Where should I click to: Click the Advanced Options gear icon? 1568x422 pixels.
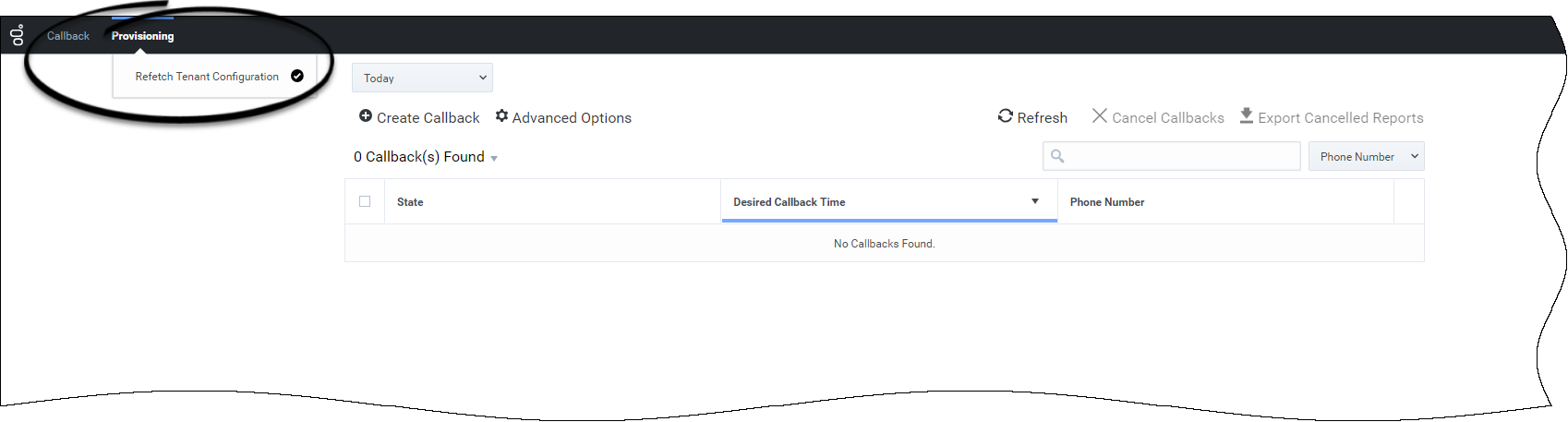pyautogui.click(x=501, y=116)
